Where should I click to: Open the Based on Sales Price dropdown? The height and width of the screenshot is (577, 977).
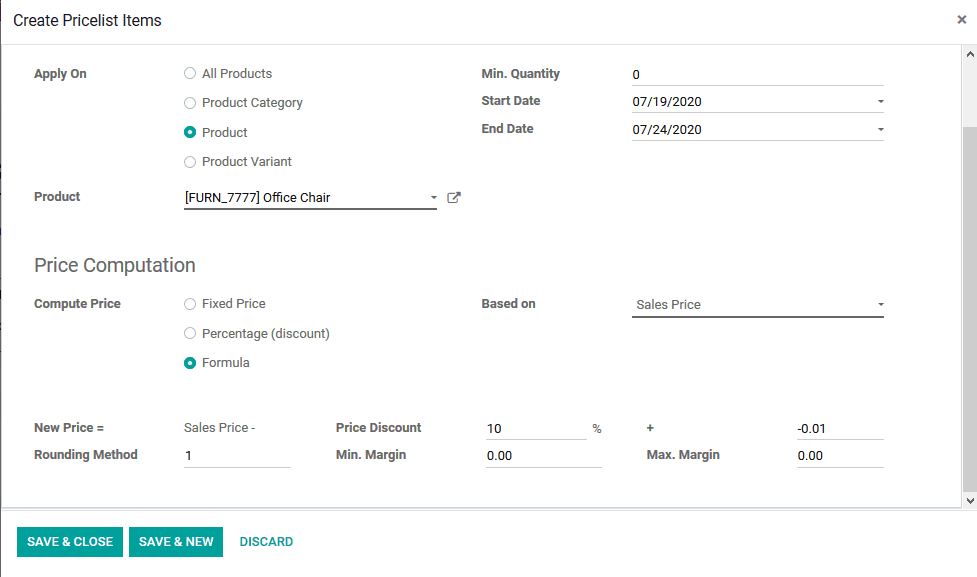[x=758, y=305]
